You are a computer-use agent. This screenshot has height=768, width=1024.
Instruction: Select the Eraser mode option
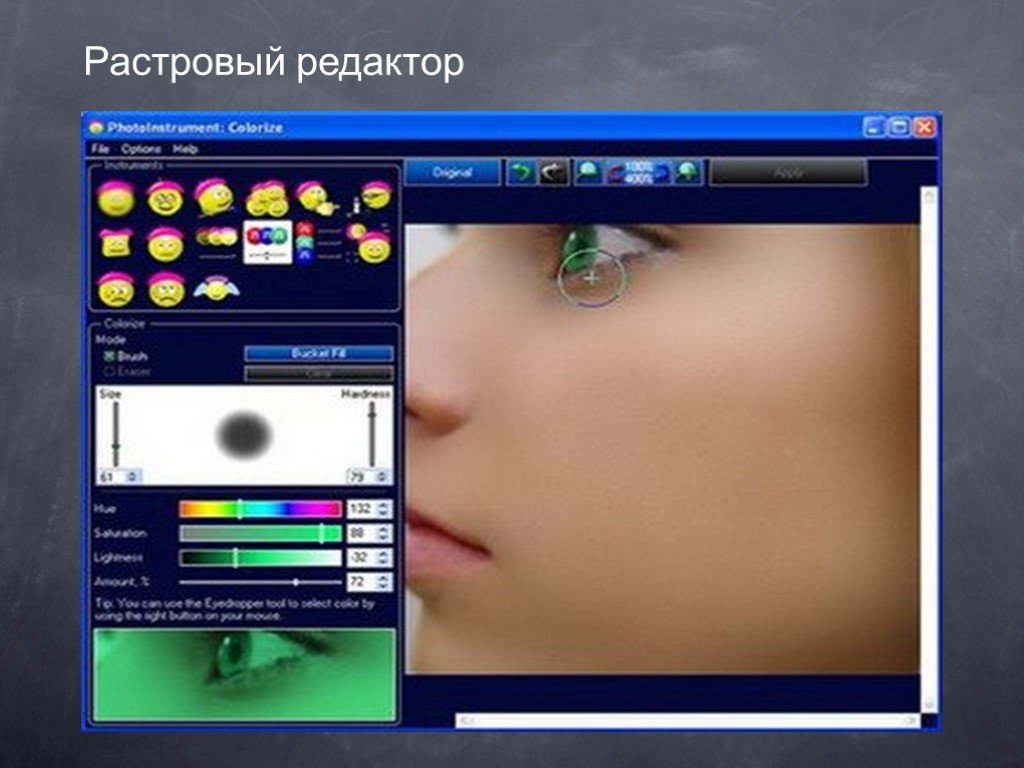pyautogui.click(x=109, y=372)
